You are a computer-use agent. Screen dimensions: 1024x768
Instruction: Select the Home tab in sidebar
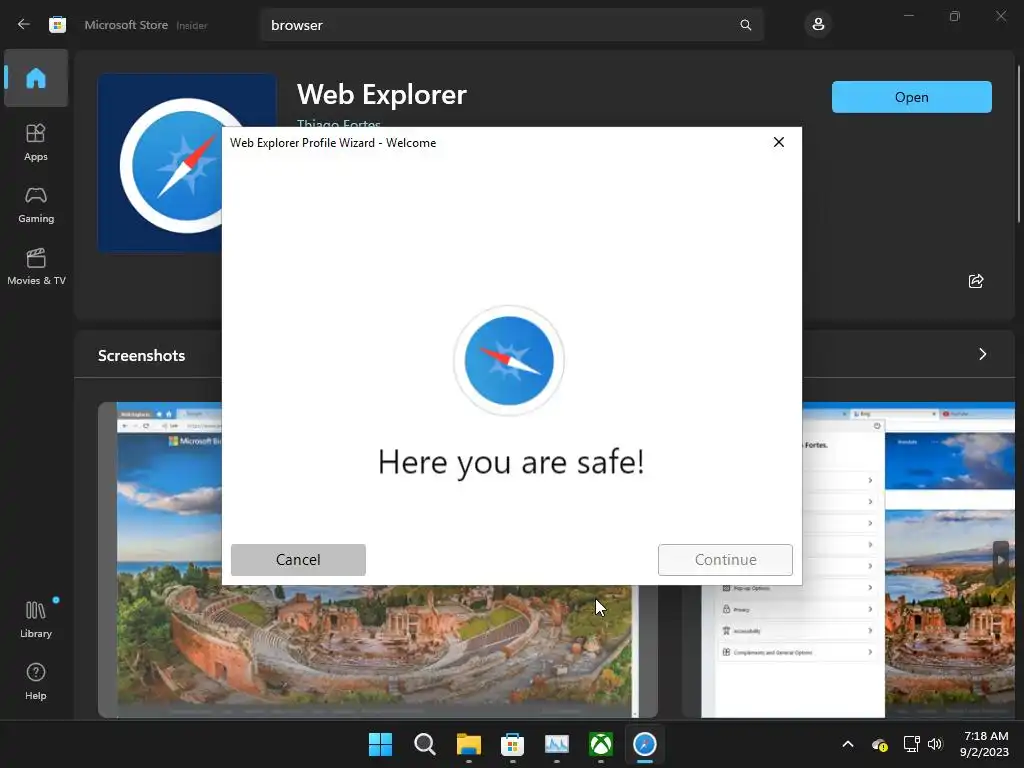coord(36,78)
